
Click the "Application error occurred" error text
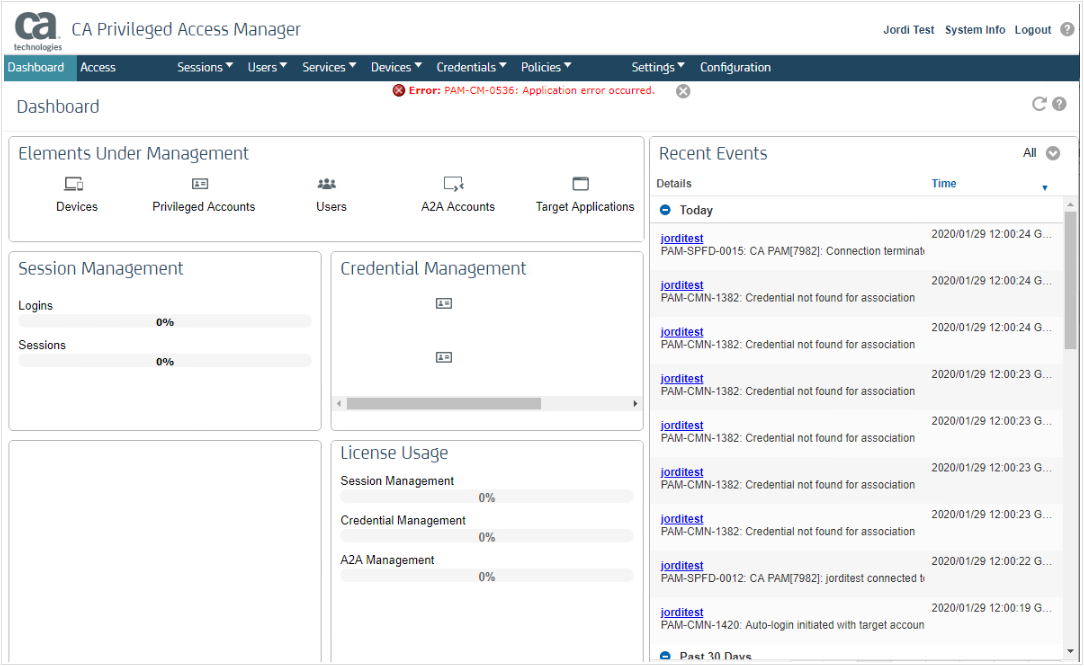pyautogui.click(x=588, y=91)
